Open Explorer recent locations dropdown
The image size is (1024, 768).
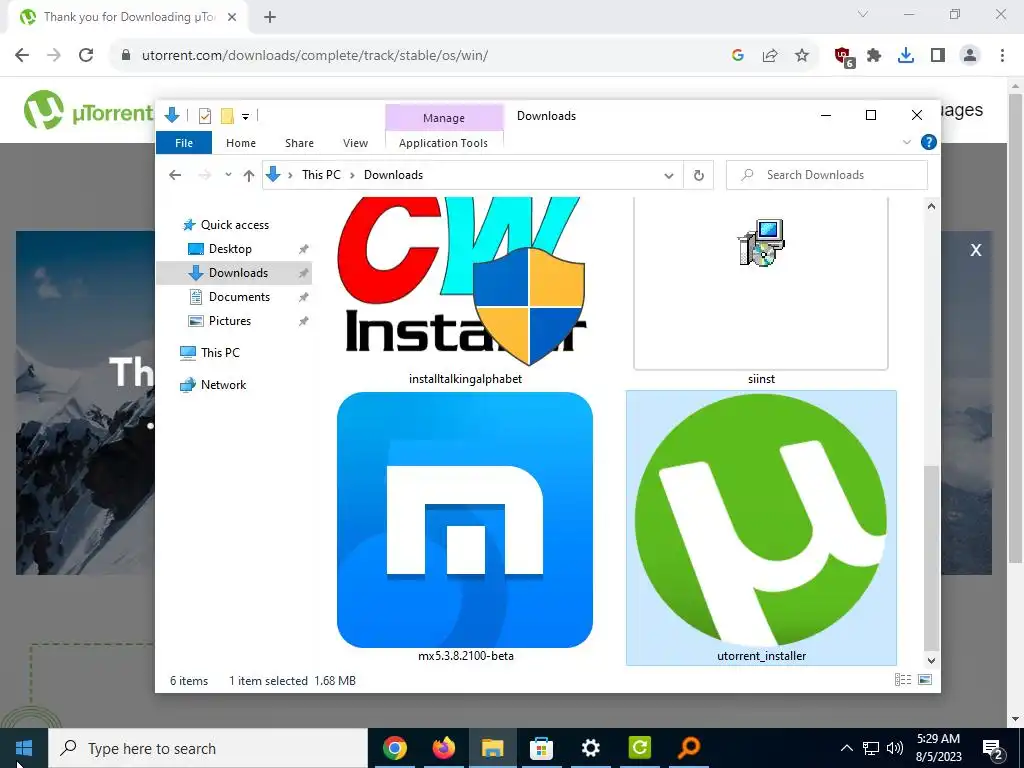[228, 175]
